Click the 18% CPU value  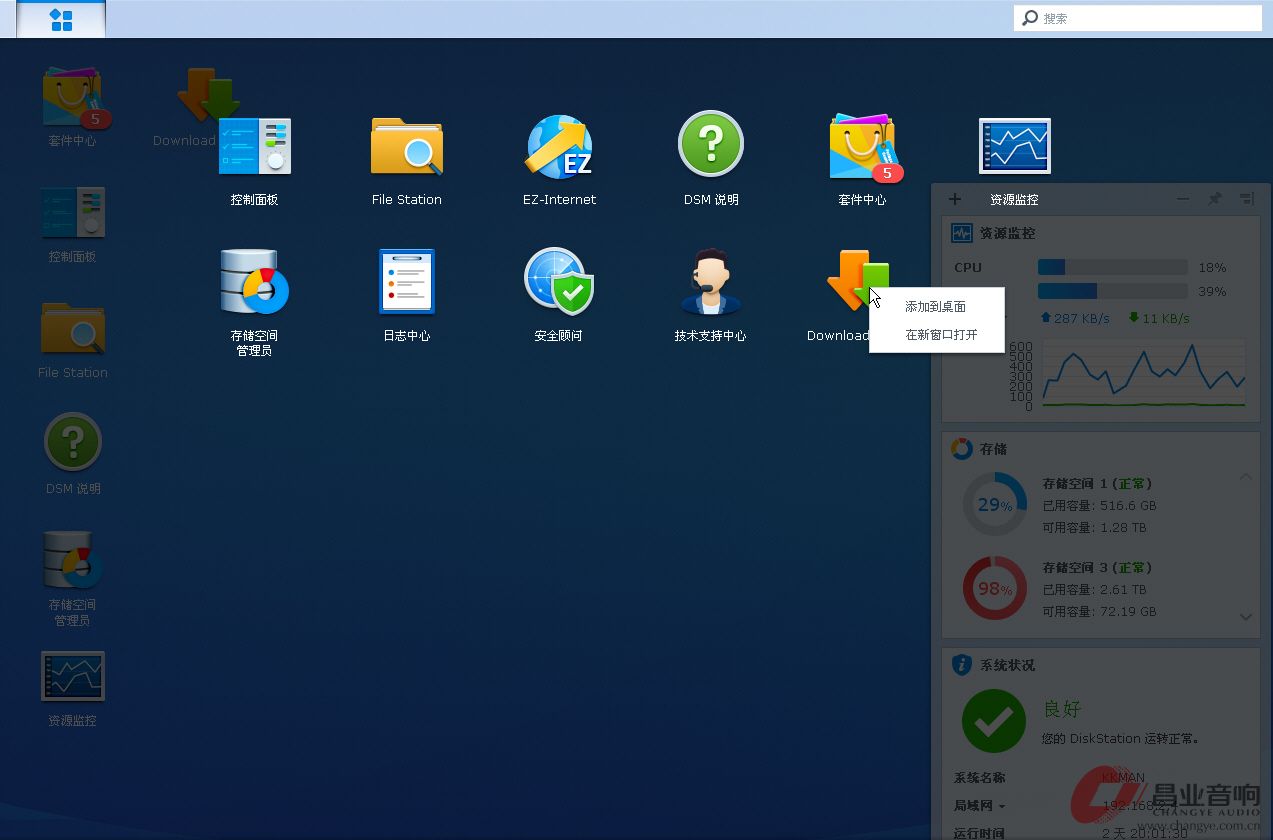(x=1212, y=267)
